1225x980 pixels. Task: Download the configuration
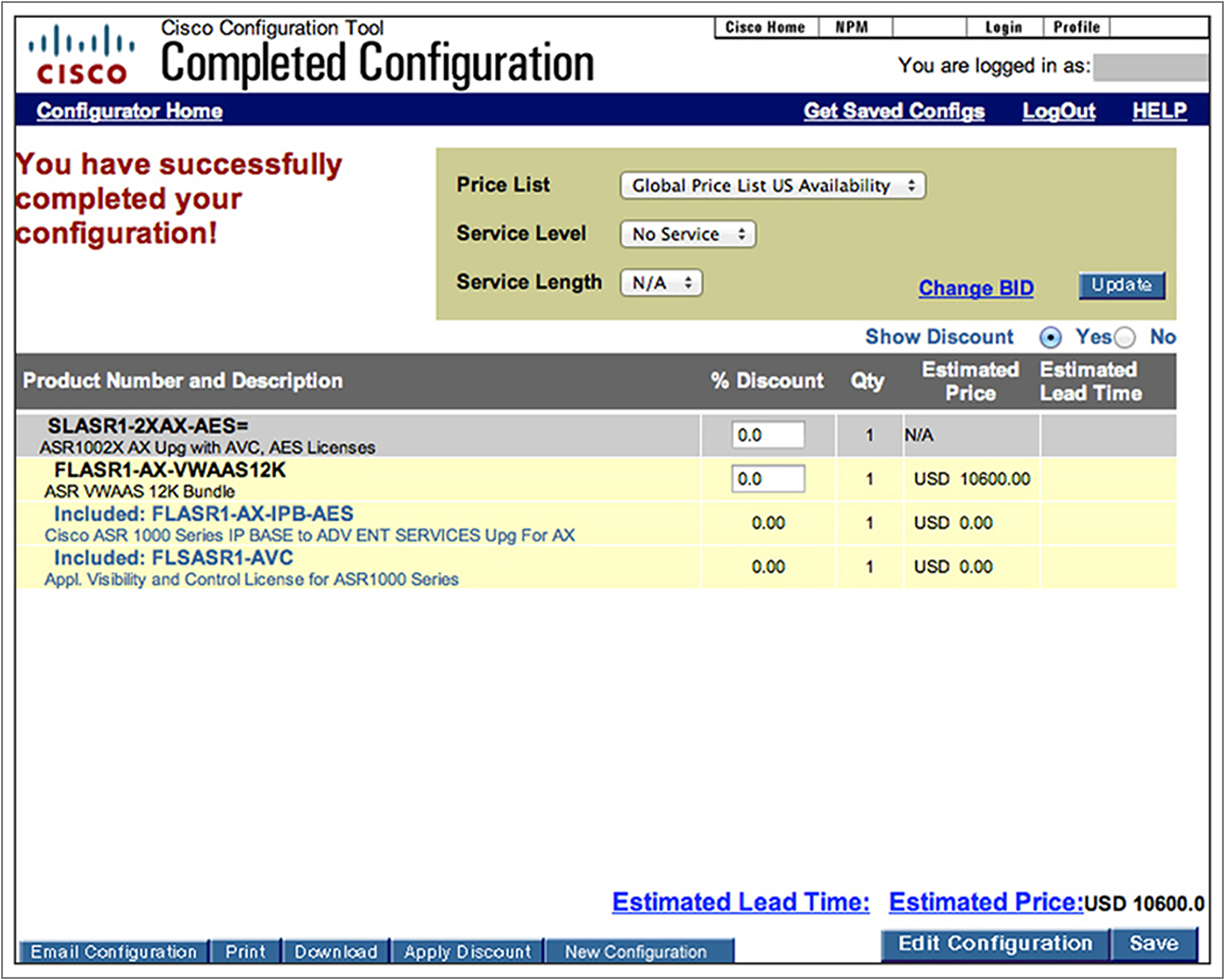point(336,951)
